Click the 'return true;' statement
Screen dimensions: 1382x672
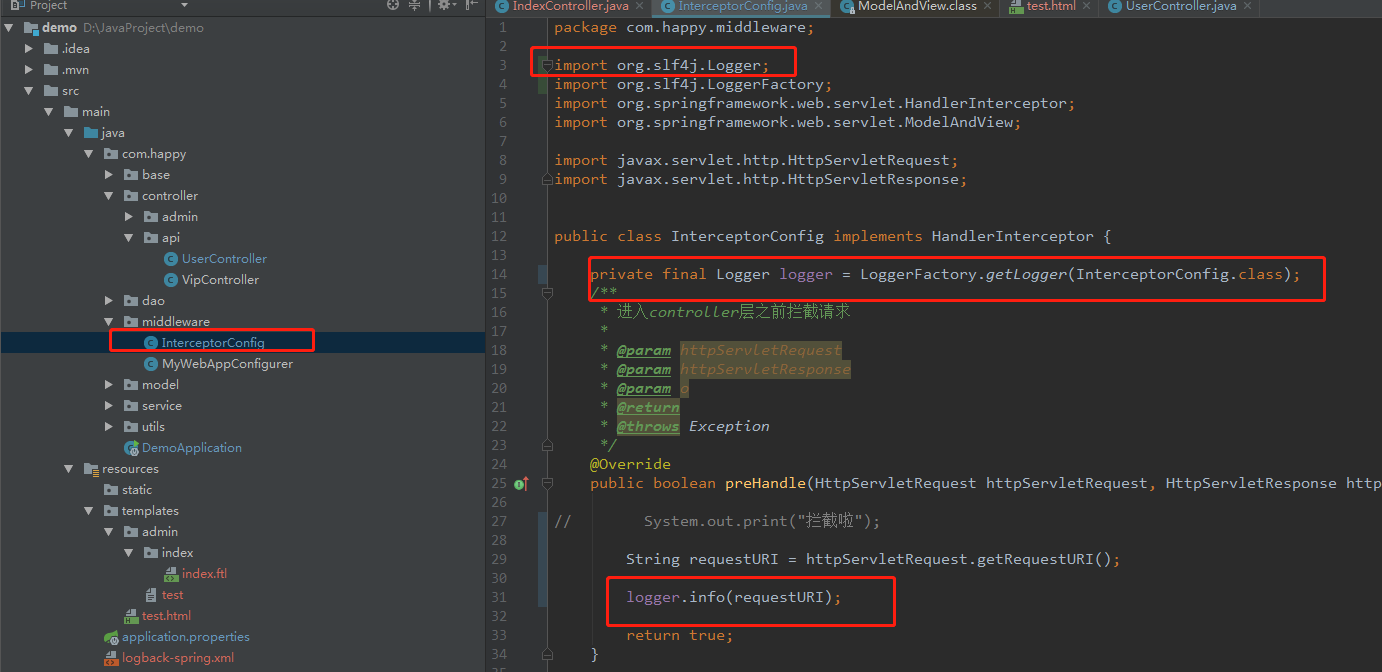coord(680,635)
